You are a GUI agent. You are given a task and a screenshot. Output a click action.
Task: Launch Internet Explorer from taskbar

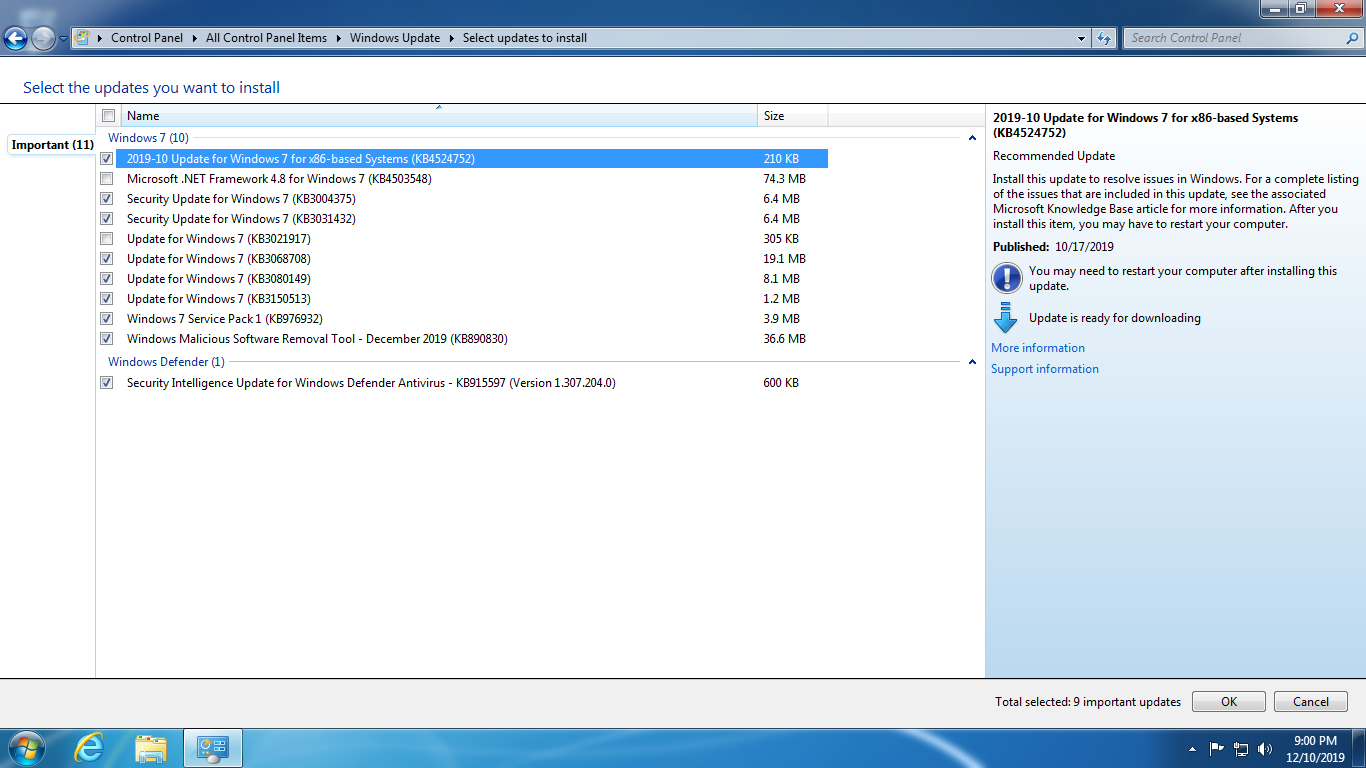90,748
